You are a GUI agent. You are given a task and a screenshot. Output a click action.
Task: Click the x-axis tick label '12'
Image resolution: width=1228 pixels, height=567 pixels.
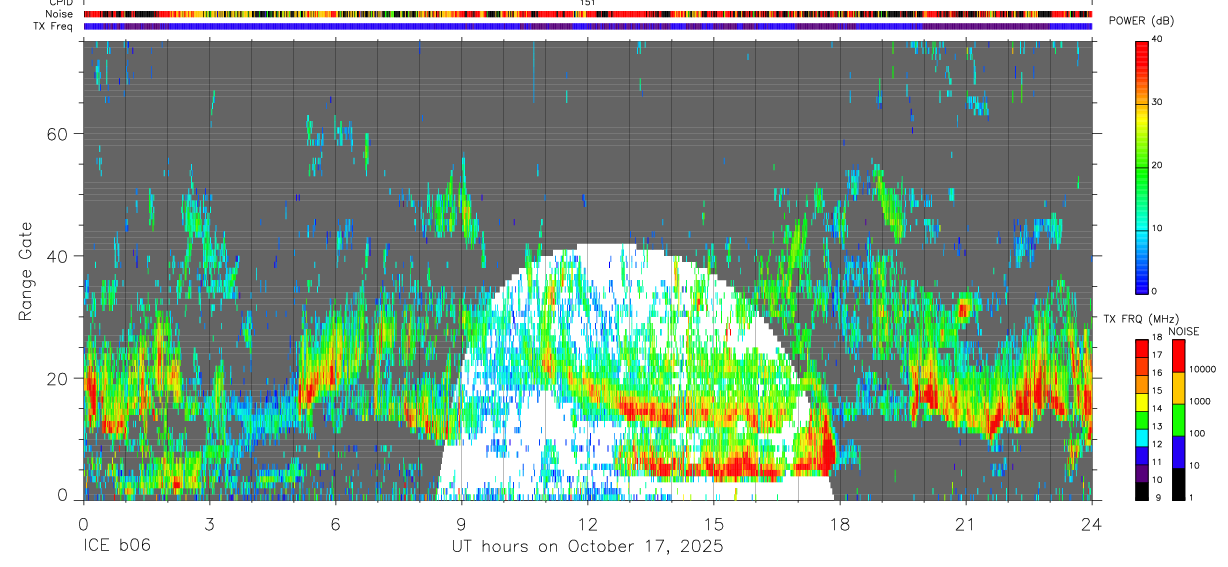[587, 523]
